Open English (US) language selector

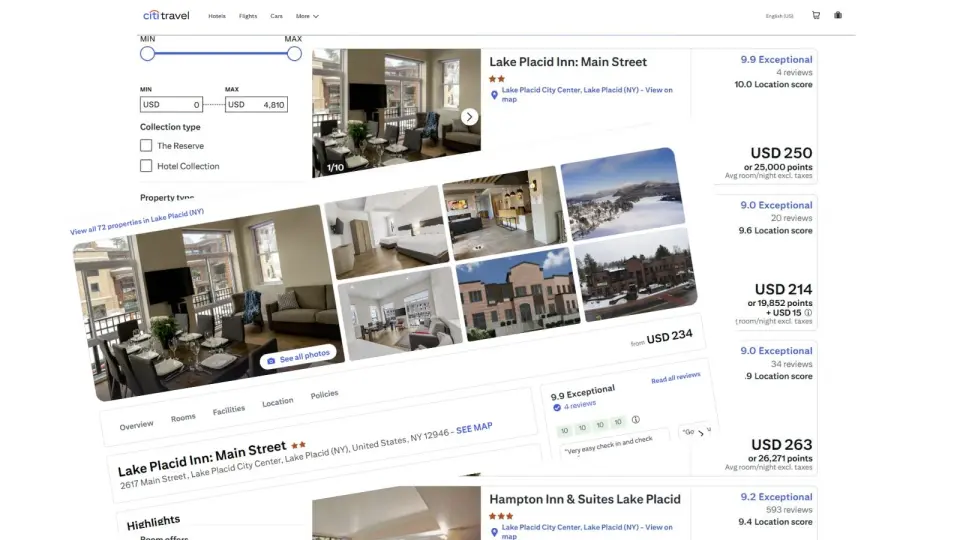pyautogui.click(x=779, y=16)
